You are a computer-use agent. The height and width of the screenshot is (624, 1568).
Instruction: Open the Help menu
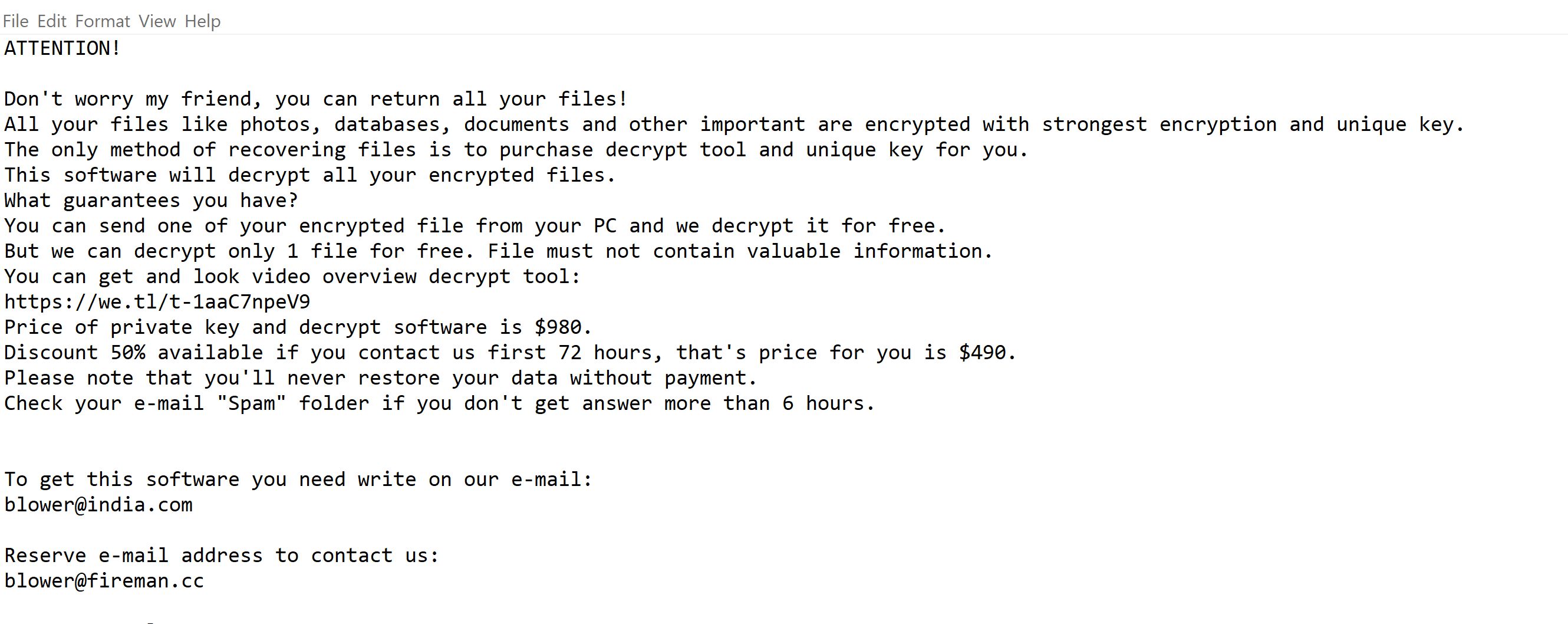pos(202,21)
